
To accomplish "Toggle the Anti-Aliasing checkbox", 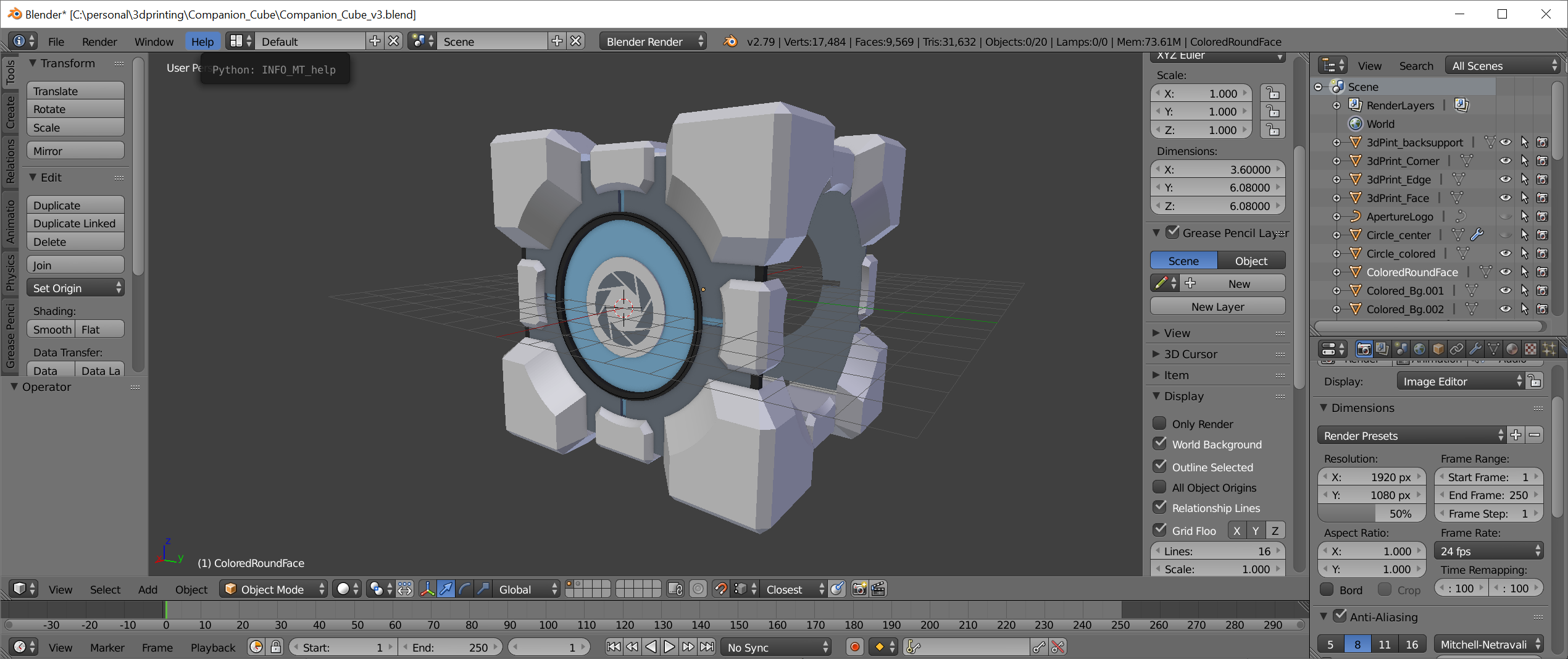I will coord(1340,616).
